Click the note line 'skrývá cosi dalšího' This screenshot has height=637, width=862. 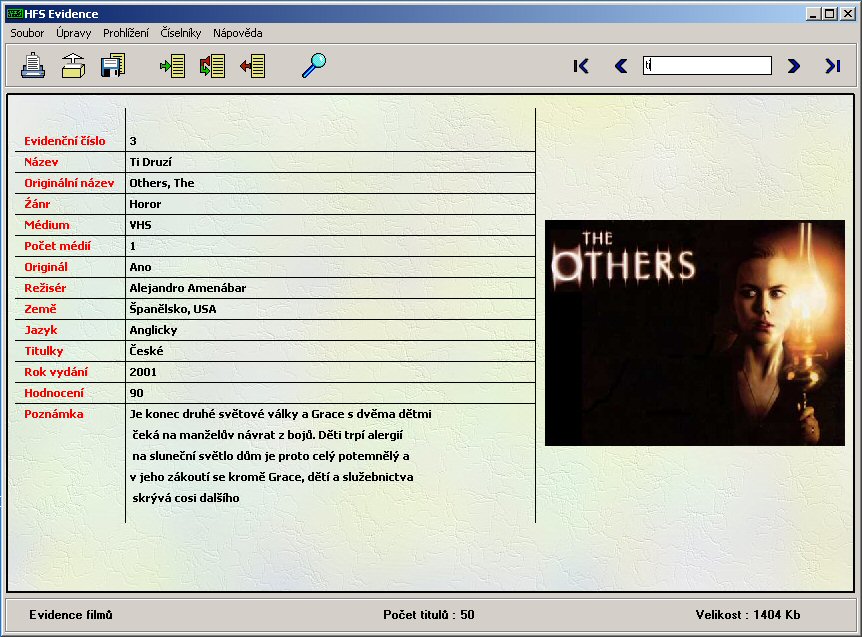point(186,498)
